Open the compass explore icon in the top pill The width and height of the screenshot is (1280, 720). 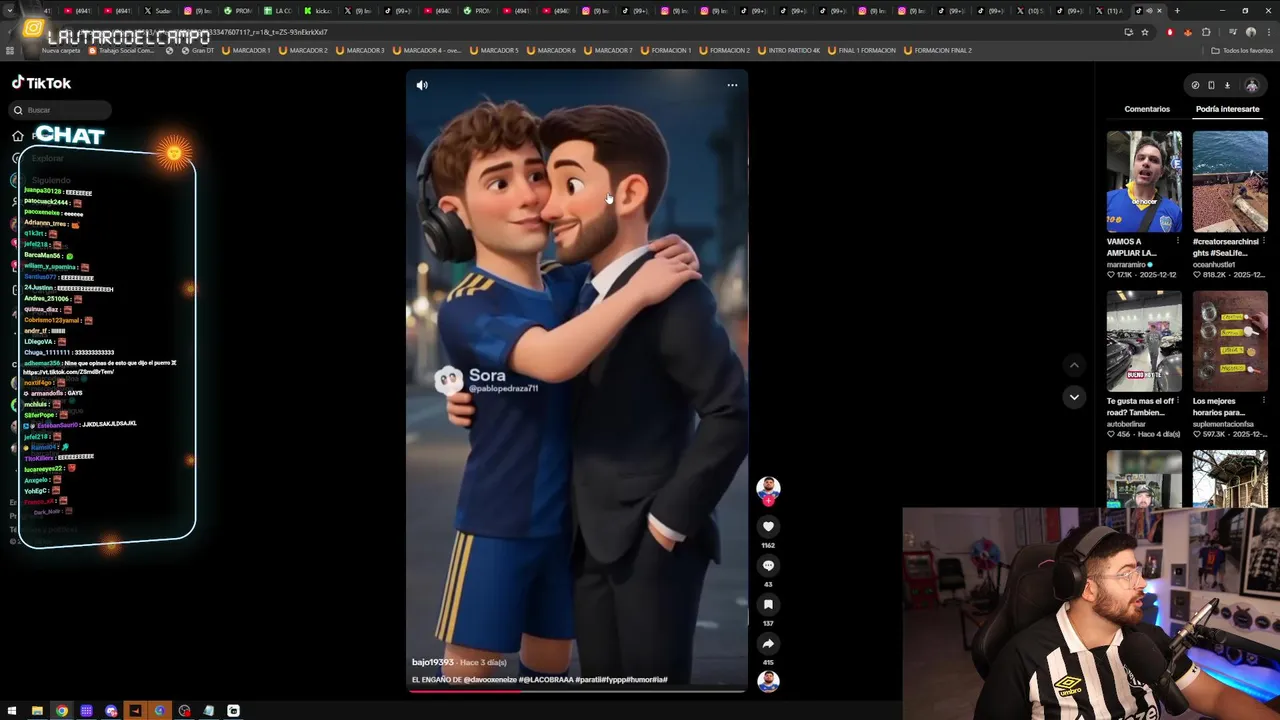pyautogui.click(x=1195, y=85)
